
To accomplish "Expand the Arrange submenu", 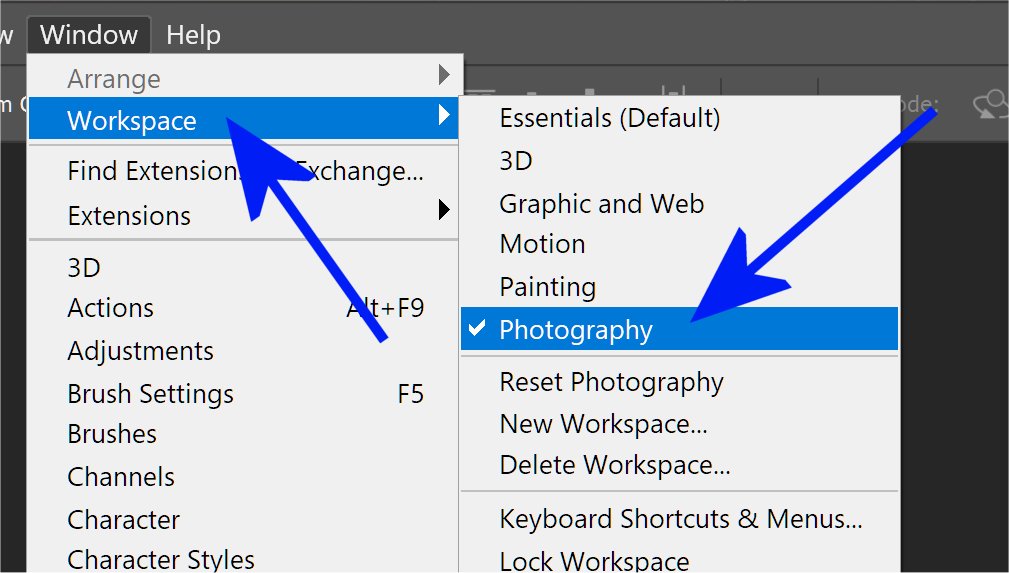I will pyautogui.click(x=114, y=79).
